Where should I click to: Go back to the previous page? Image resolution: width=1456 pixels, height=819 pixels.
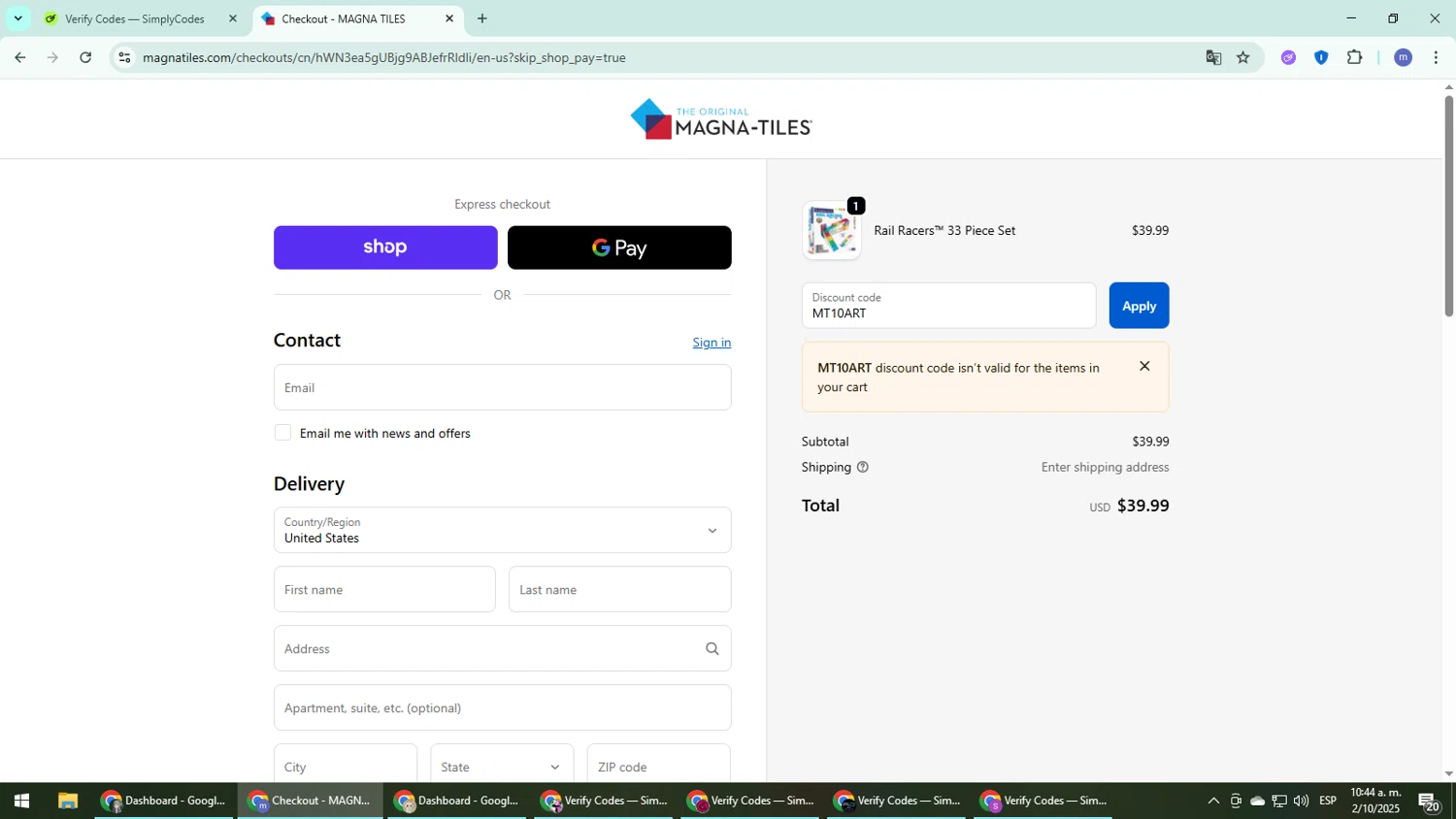(x=20, y=57)
